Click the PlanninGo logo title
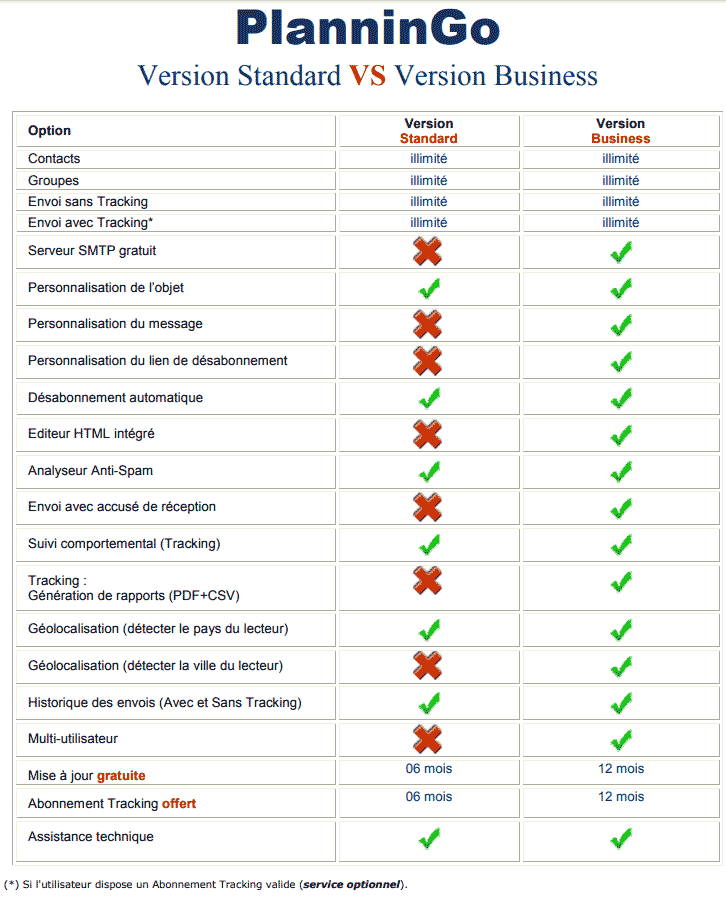The image size is (726, 898). pyautogui.click(x=367, y=28)
